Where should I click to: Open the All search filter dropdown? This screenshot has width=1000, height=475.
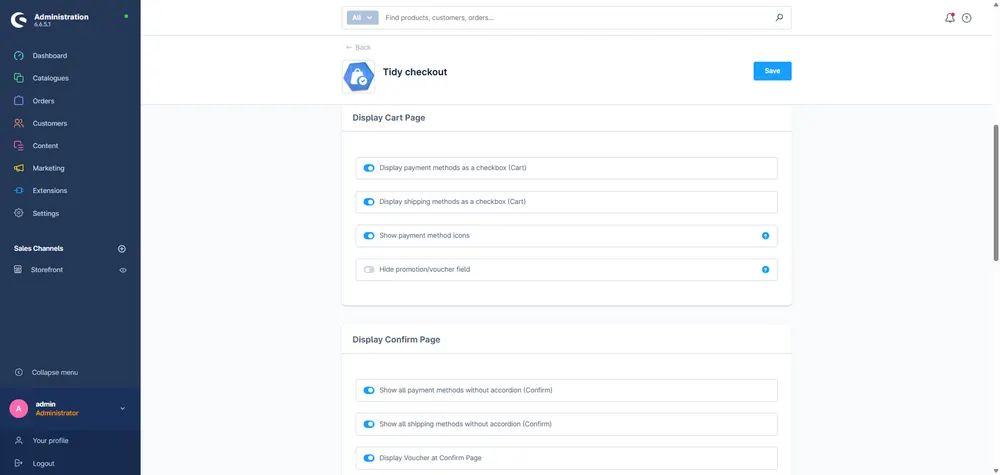(362, 18)
